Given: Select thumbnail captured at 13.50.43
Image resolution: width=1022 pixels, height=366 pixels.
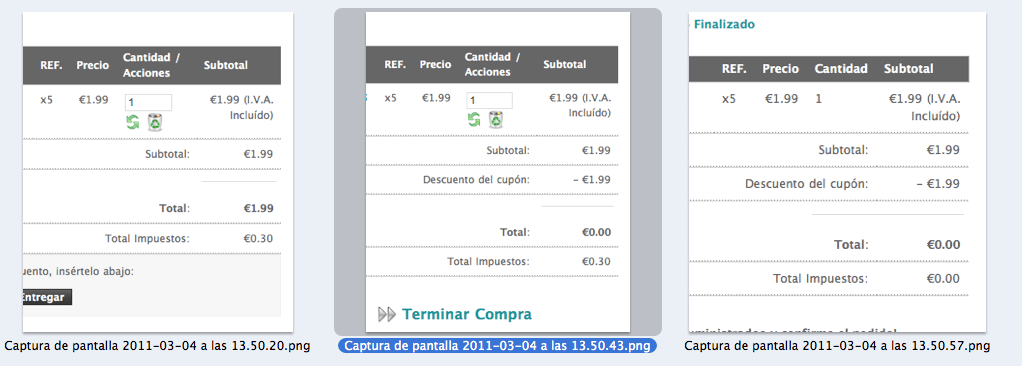Looking at the screenshot, I should [498, 172].
